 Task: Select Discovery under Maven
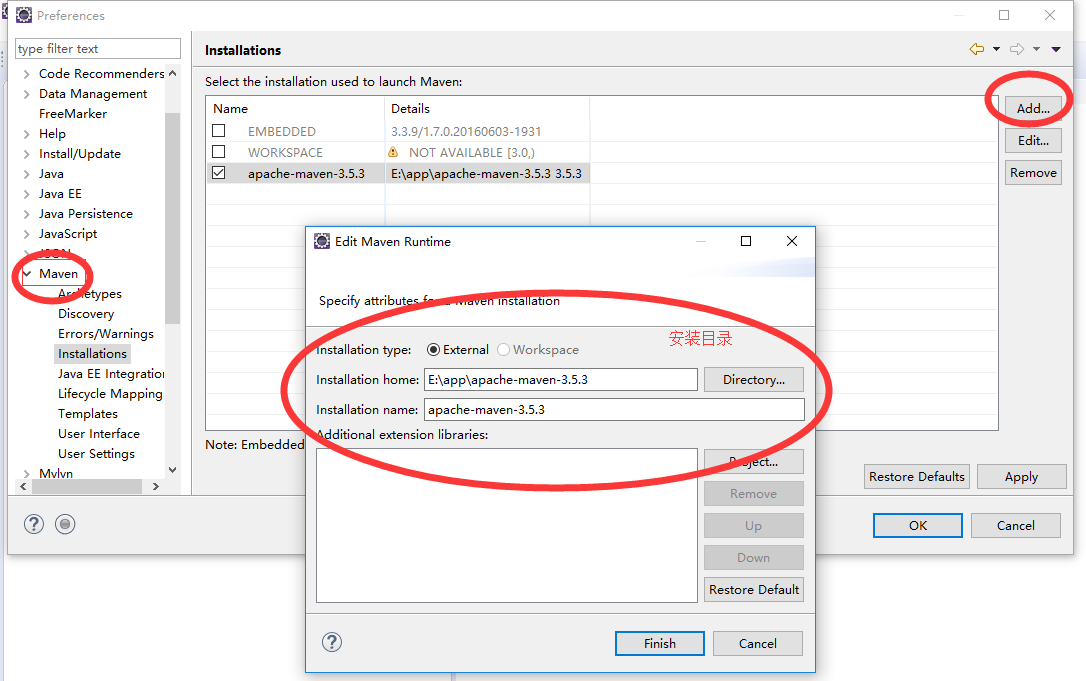[x=86, y=314]
